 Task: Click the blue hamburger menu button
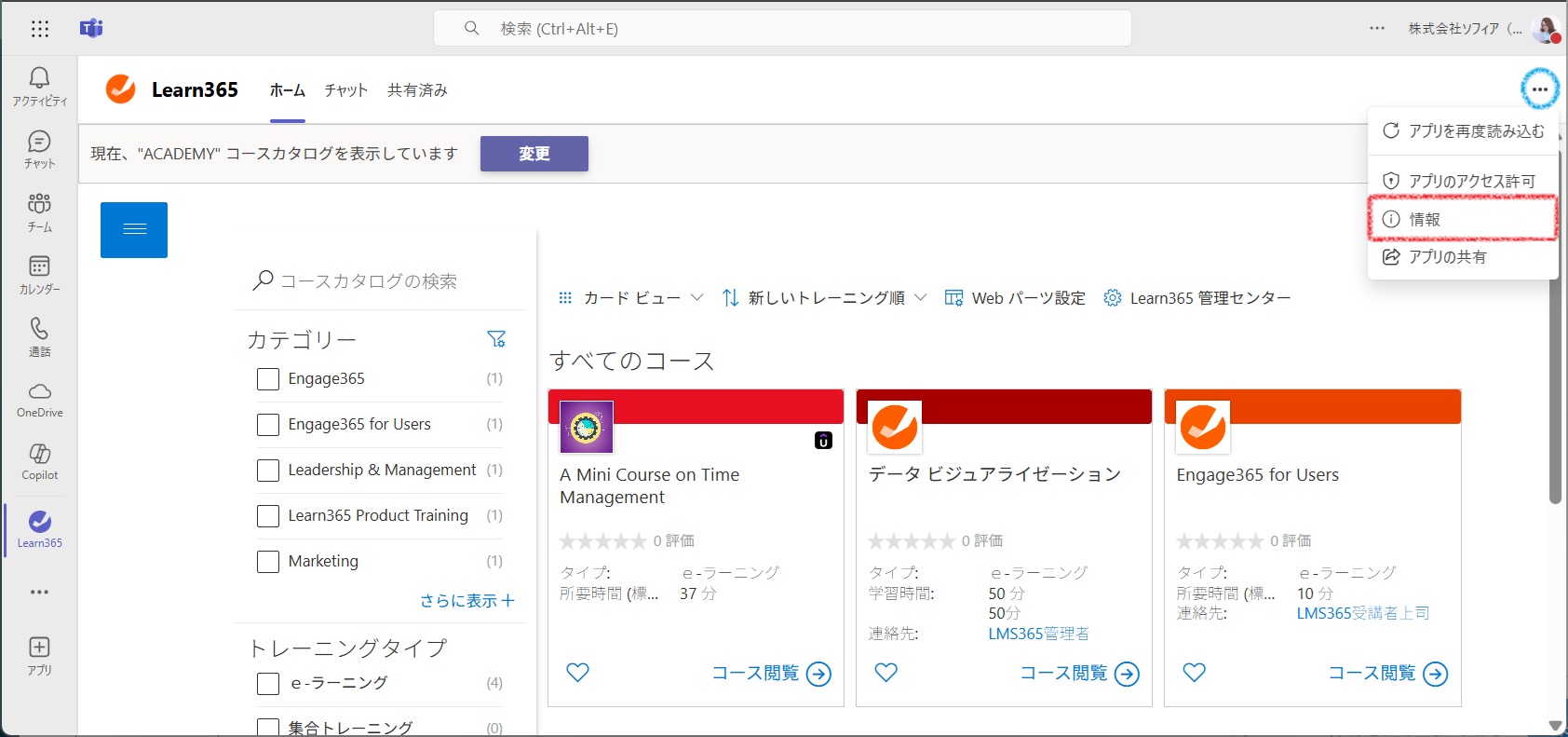[x=134, y=229]
